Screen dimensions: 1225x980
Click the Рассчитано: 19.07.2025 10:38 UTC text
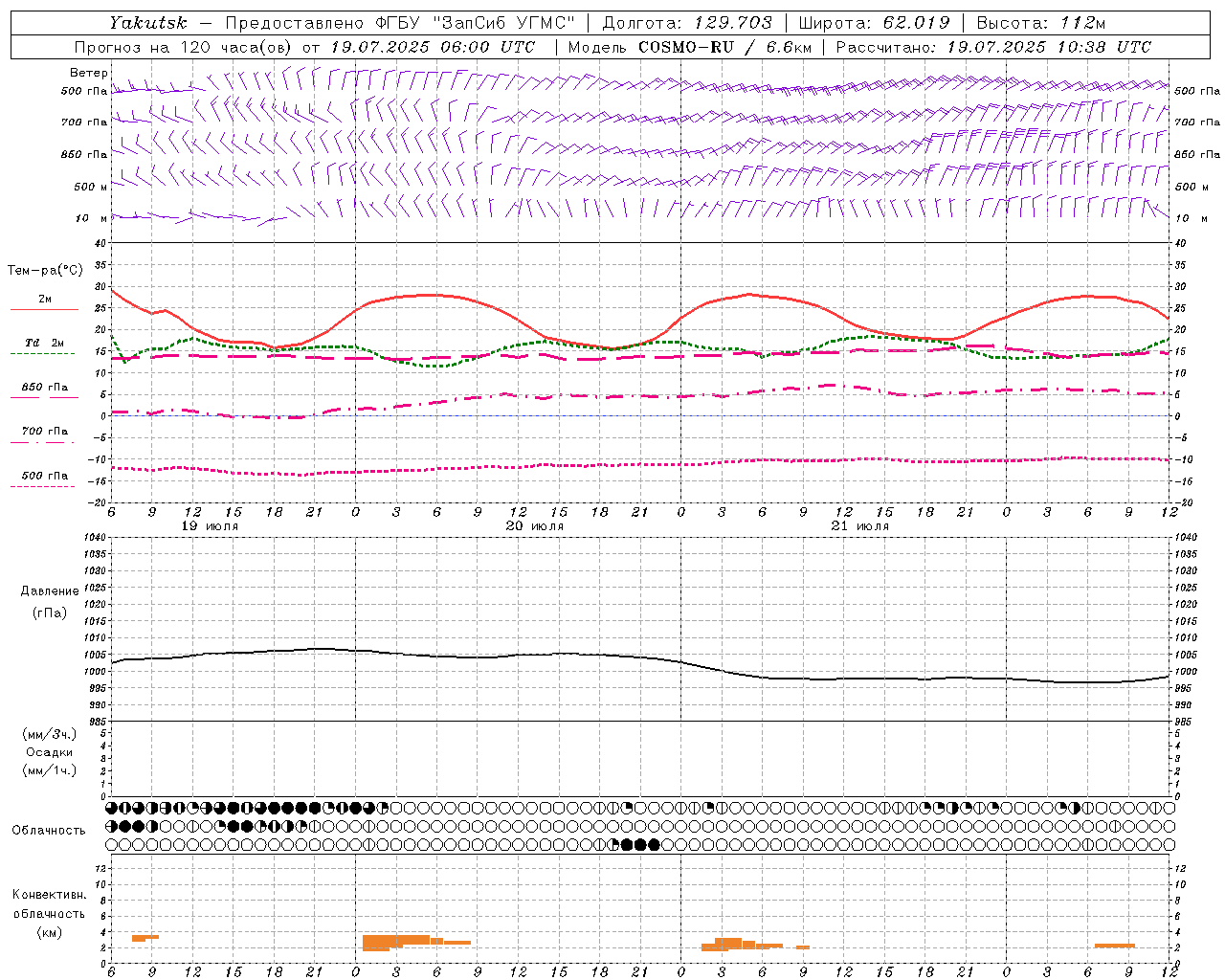(993, 47)
